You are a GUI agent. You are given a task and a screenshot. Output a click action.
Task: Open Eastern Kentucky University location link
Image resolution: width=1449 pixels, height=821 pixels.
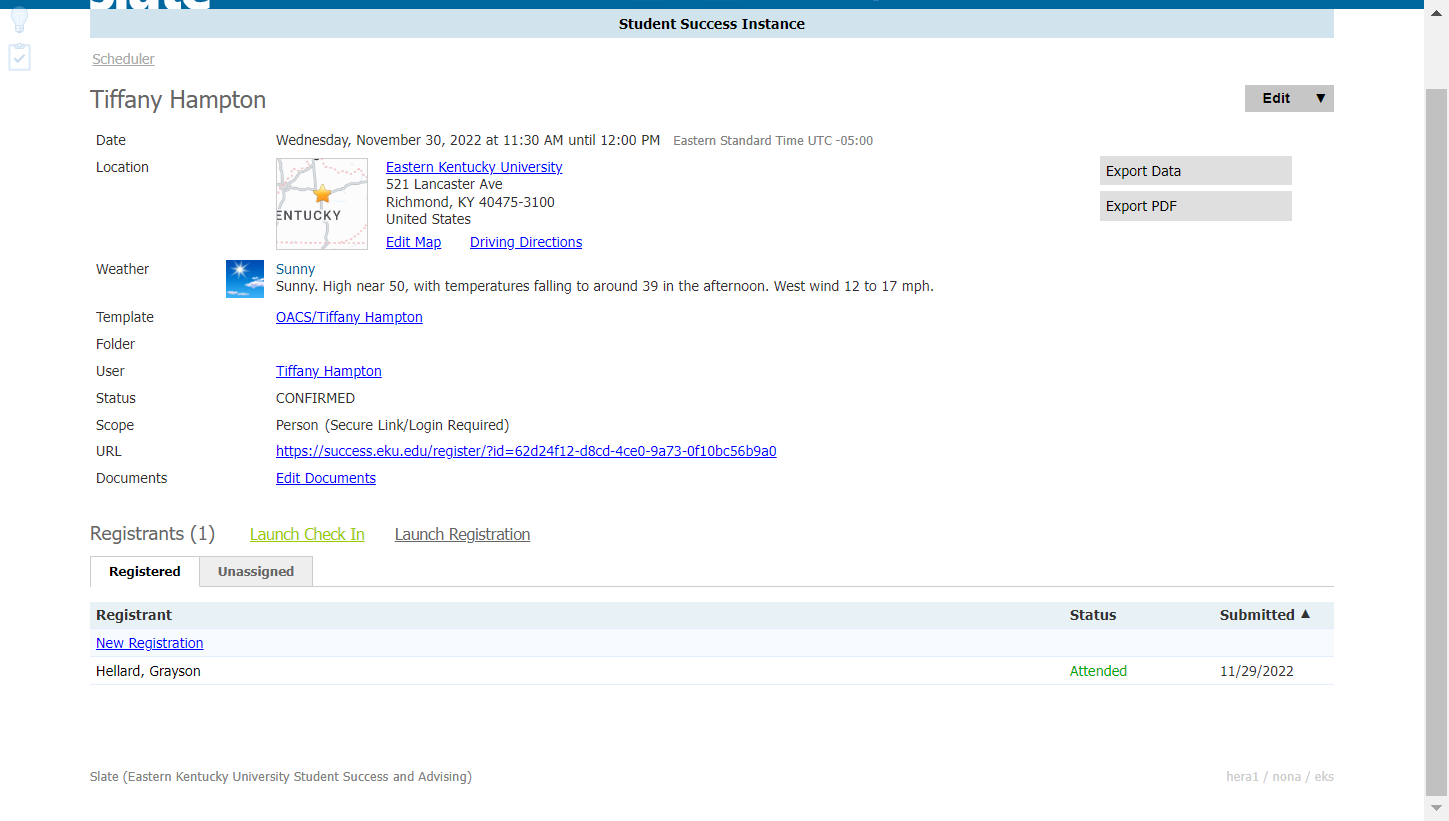(474, 167)
